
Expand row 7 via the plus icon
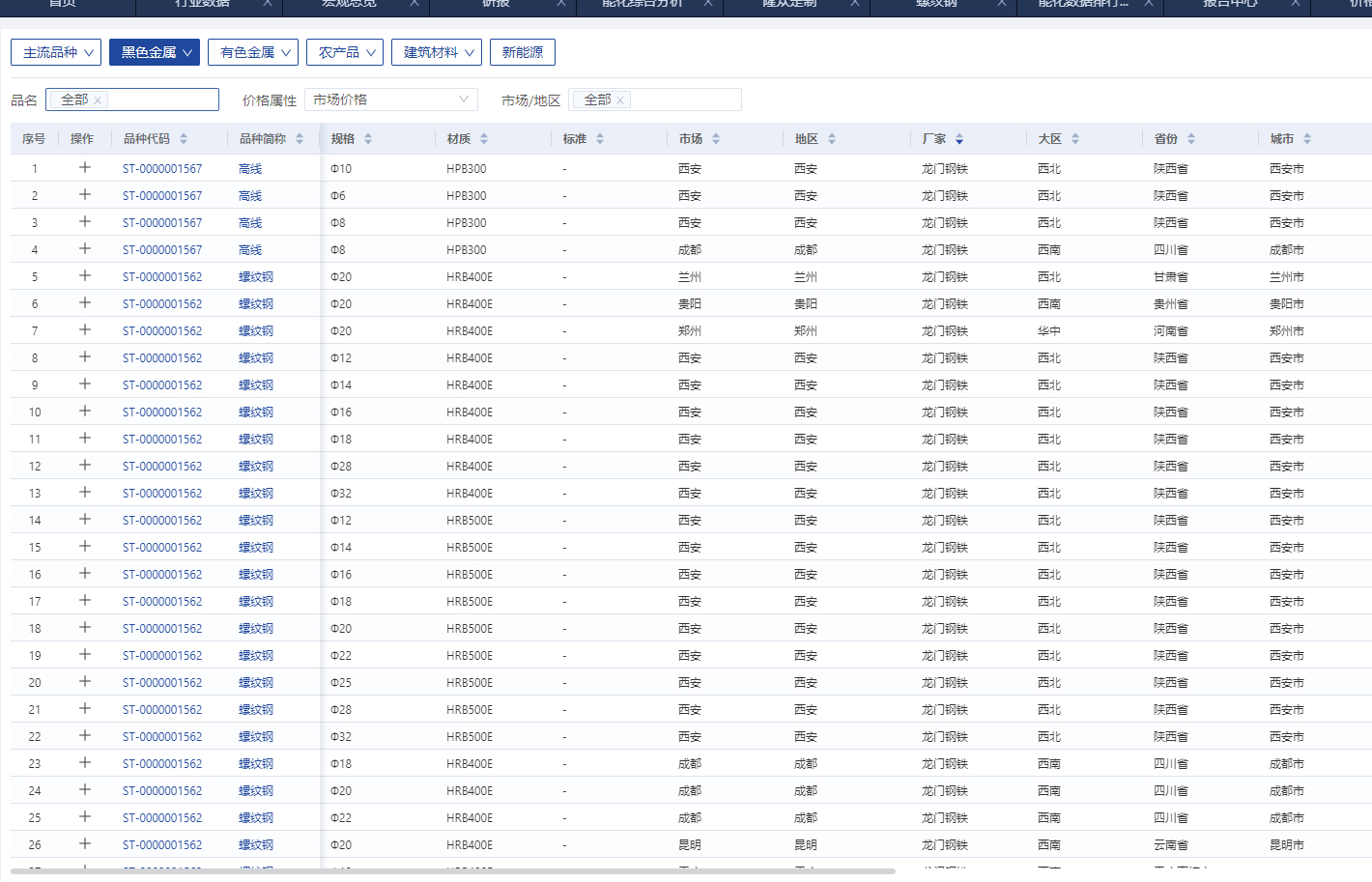pyautogui.click(x=85, y=330)
